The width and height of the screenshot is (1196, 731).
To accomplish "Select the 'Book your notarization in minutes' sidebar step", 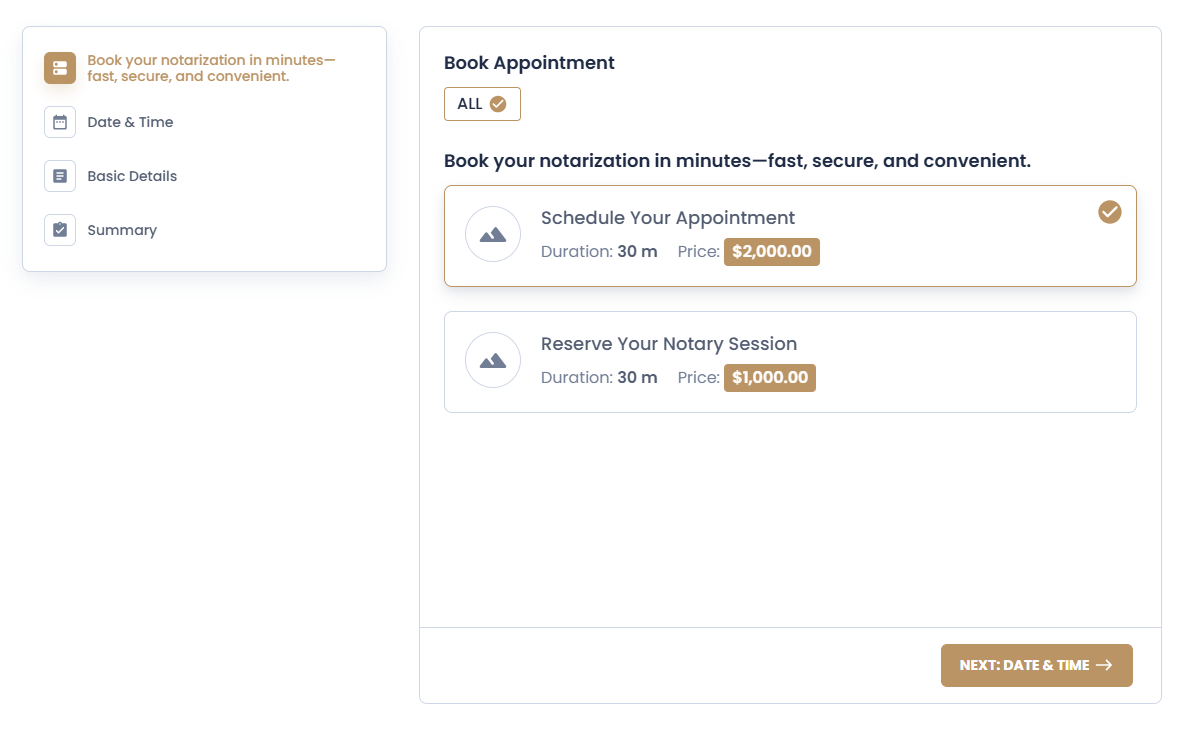I will 211,68.
